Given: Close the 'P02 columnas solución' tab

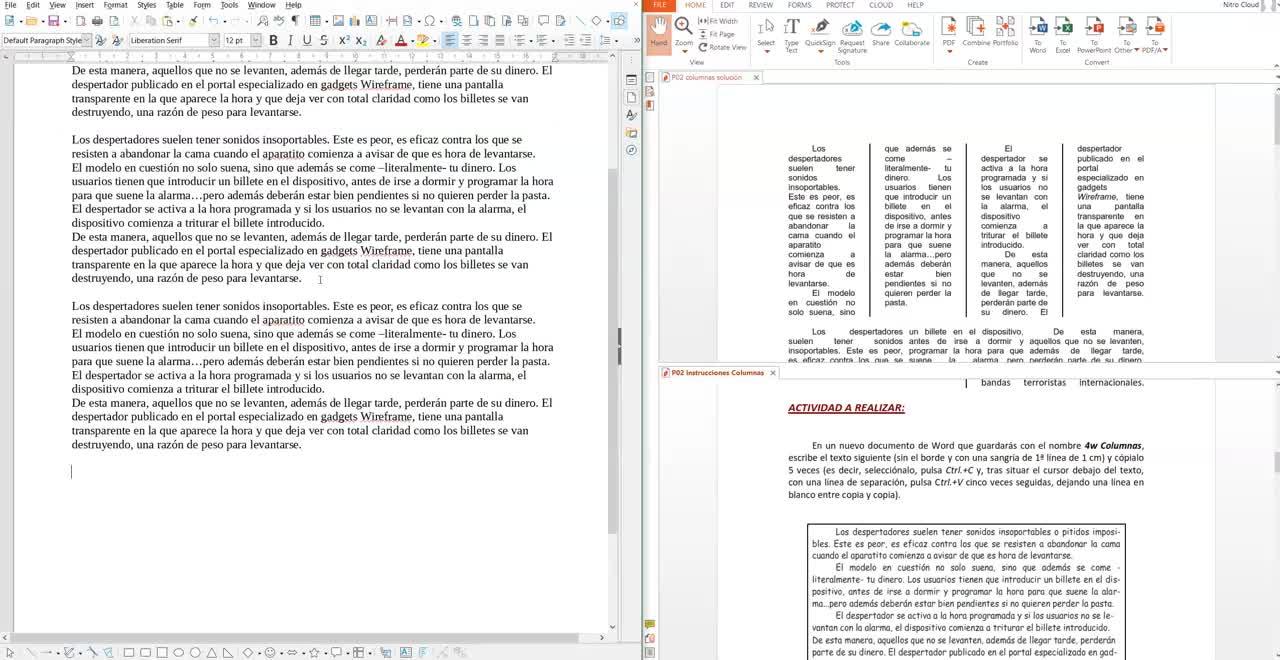Looking at the screenshot, I should pos(756,77).
